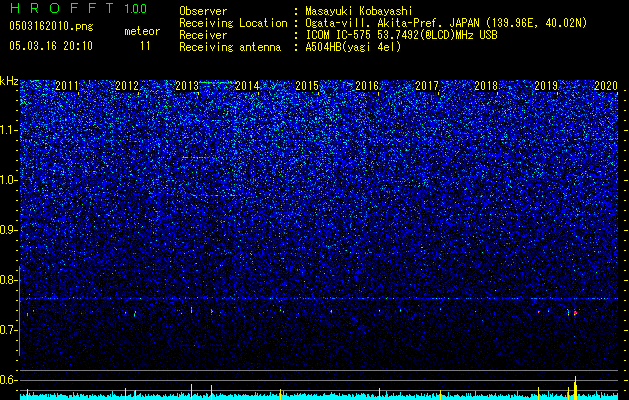Click the 2012 time axis label
This screenshot has height=400, width=629.
pyautogui.click(x=127, y=85)
